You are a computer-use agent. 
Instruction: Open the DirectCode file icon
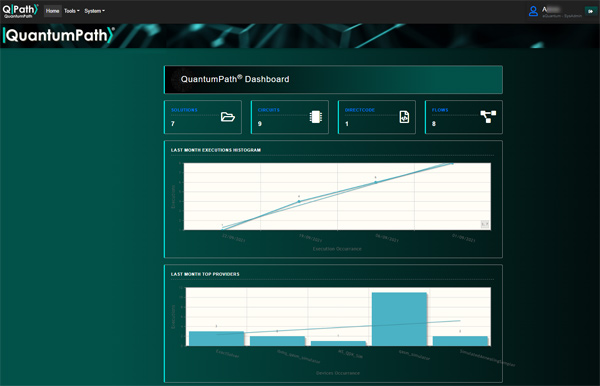coord(404,117)
